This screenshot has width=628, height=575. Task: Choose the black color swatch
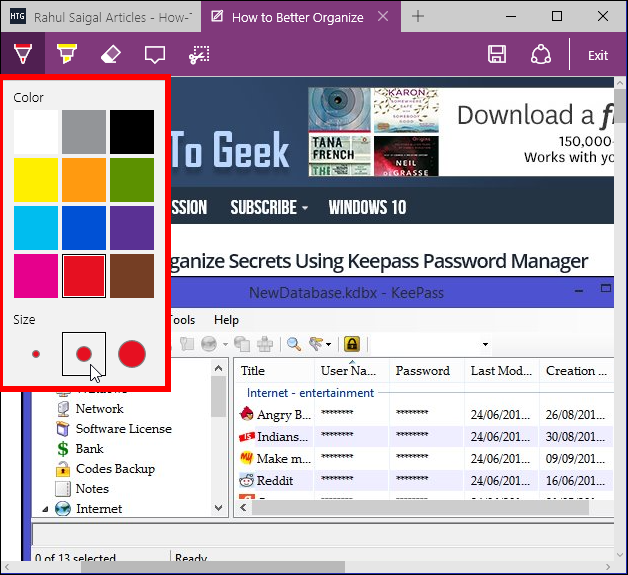(x=132, y=132)
